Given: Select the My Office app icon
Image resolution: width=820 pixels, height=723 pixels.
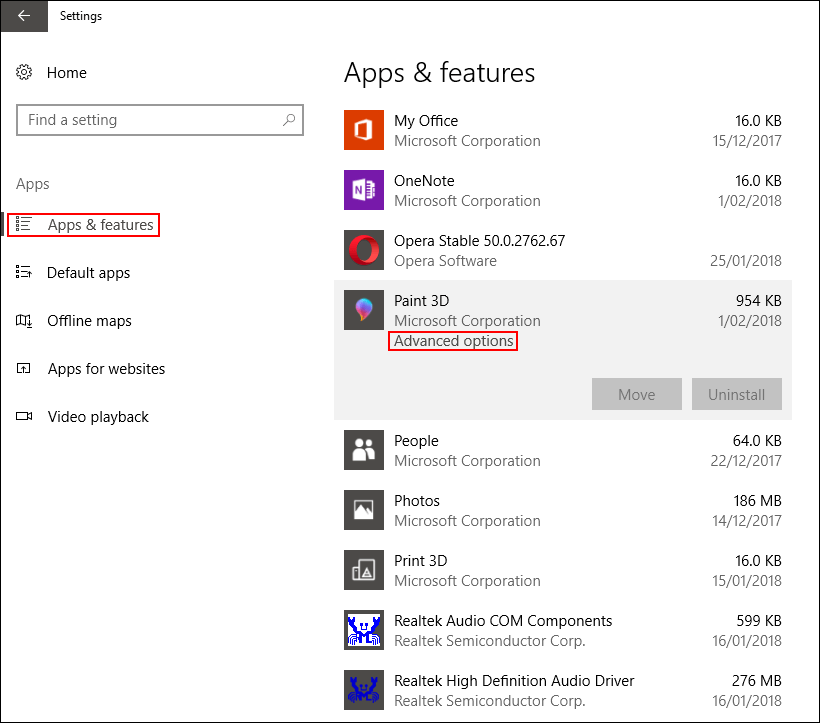Looking at the screenshot, I should click(363, 130).
